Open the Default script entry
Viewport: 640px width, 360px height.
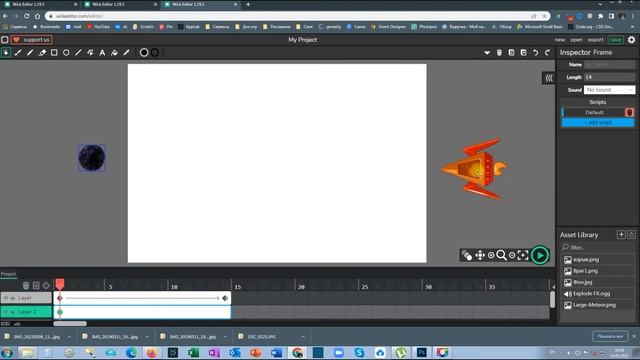[594, 112]
